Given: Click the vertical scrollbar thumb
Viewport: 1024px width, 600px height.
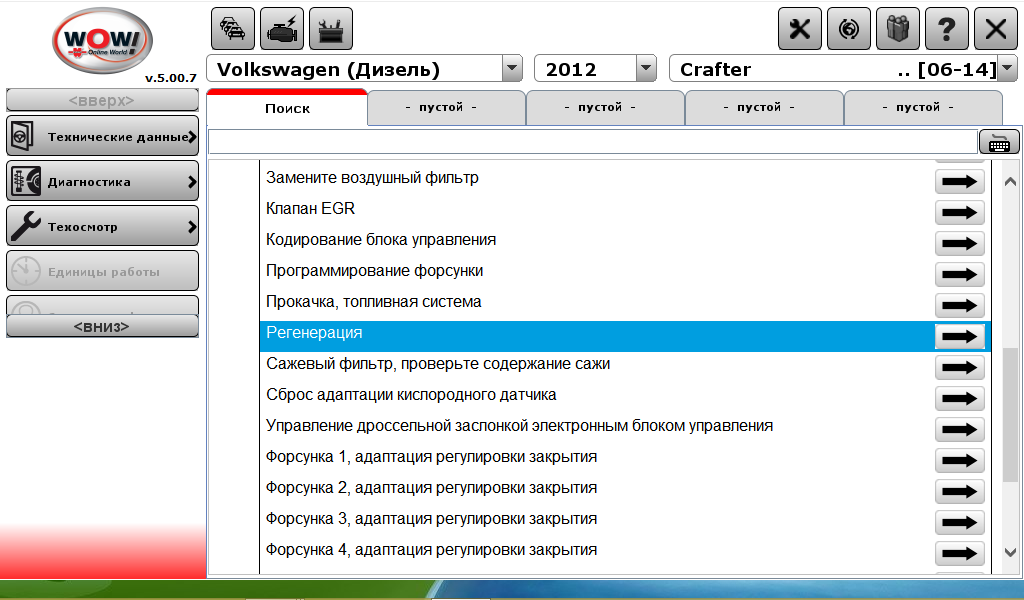Looking at the screenshot, I should point(1010,415).
